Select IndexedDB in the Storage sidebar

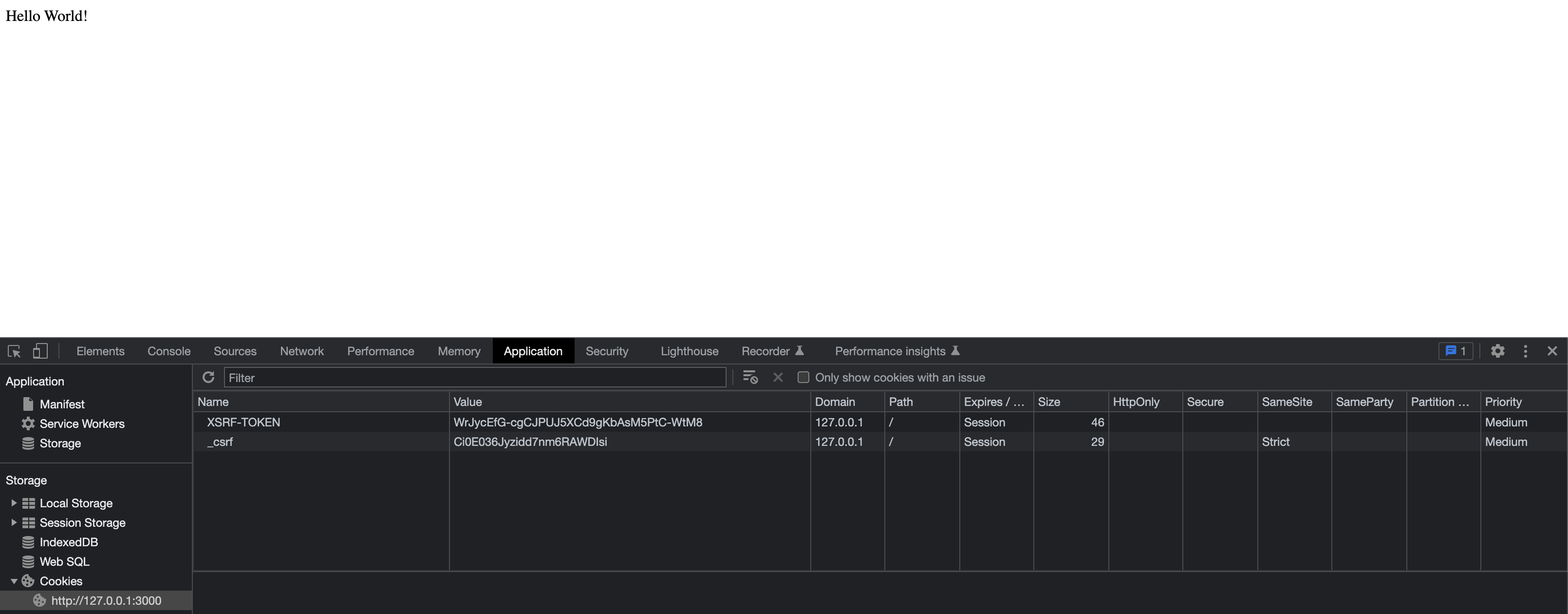tap(69, 541)
